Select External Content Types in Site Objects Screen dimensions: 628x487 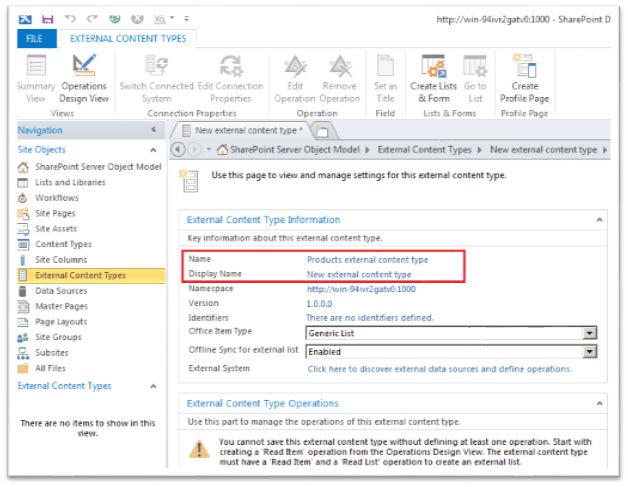[91, 276]
